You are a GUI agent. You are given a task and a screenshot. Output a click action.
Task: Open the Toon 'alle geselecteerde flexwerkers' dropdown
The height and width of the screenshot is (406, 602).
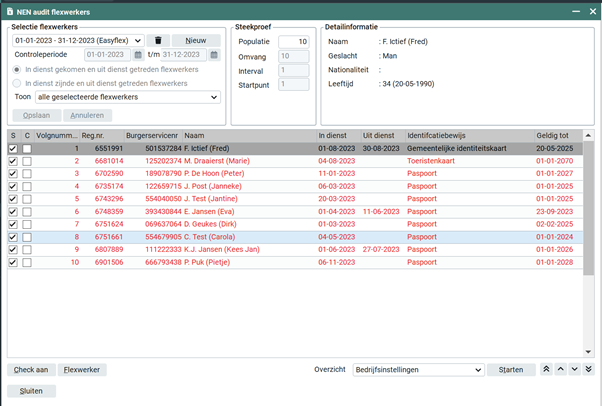pyautogui.click(x=214, y=98)
